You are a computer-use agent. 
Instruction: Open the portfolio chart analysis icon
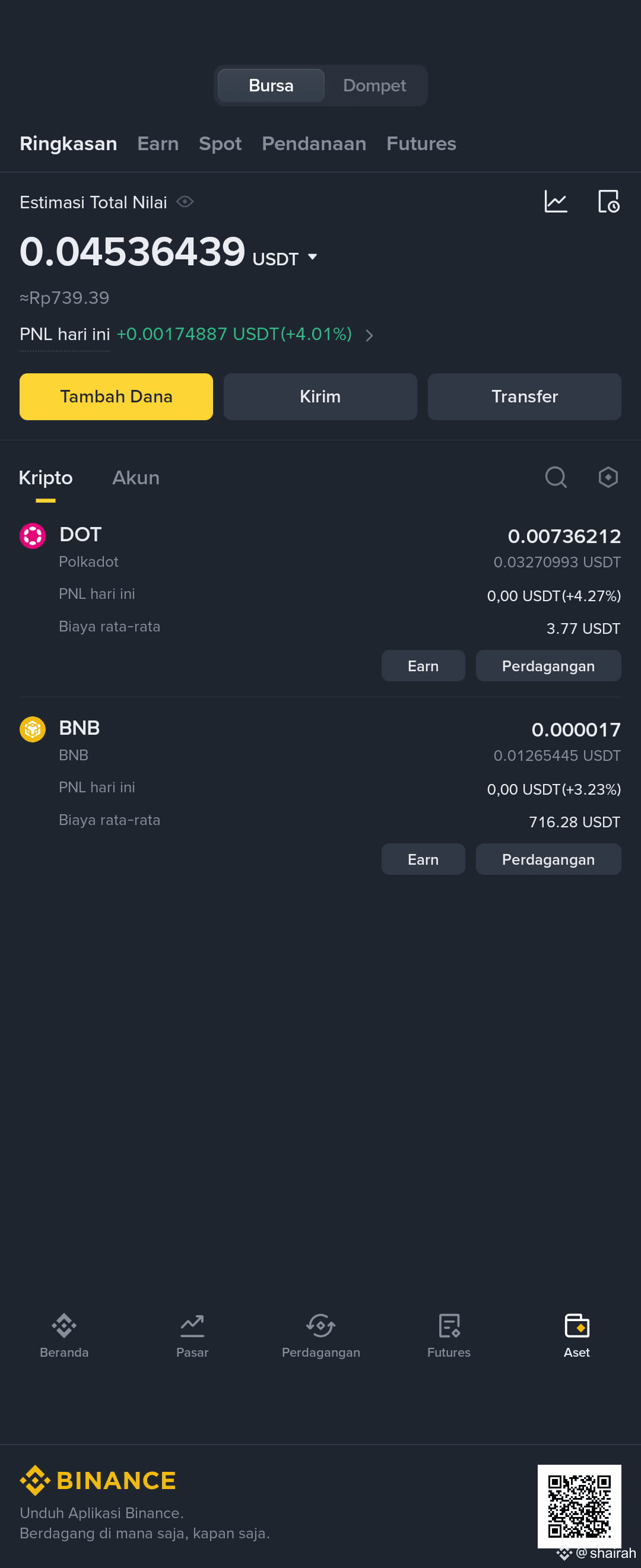(x=555, y=201)
